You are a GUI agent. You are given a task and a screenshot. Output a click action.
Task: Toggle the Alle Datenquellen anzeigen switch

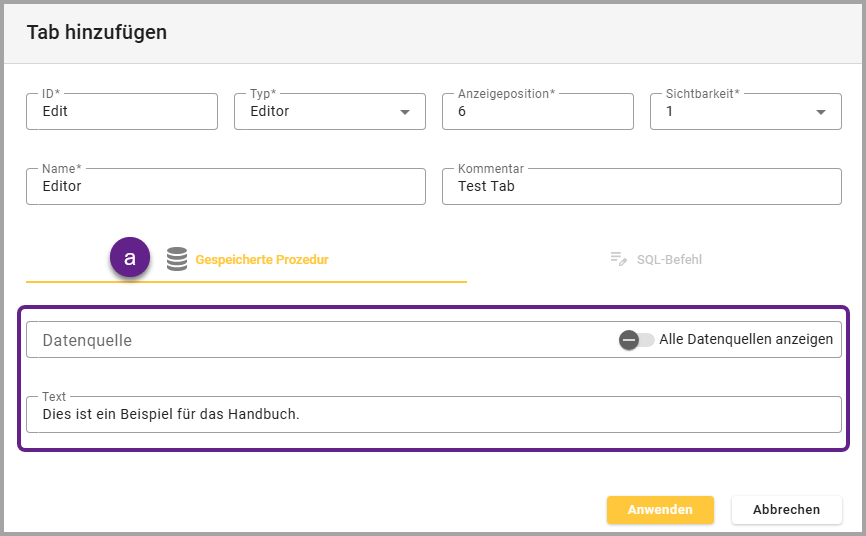tap(636, 340)
